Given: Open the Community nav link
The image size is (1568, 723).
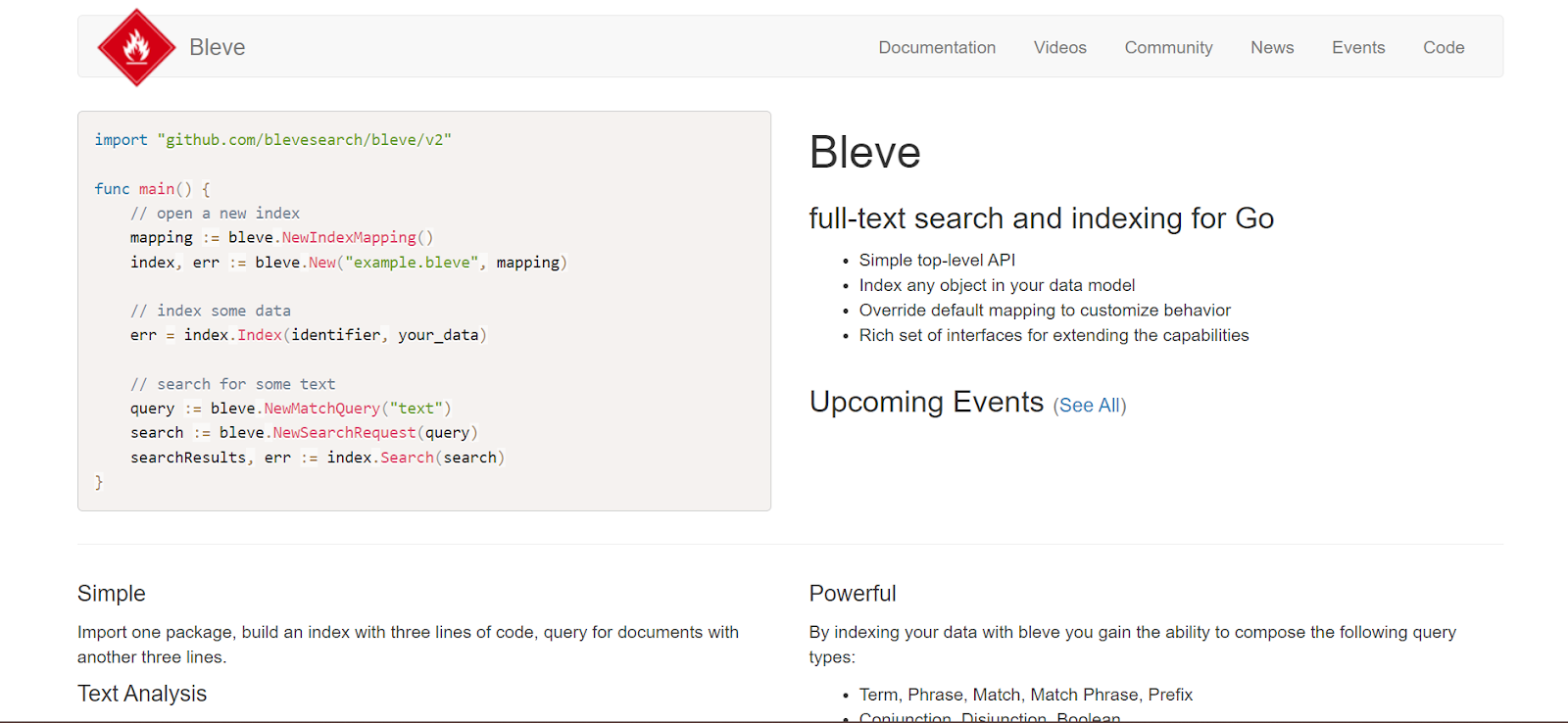Looking at the screenshot, I should [1168, 47].
